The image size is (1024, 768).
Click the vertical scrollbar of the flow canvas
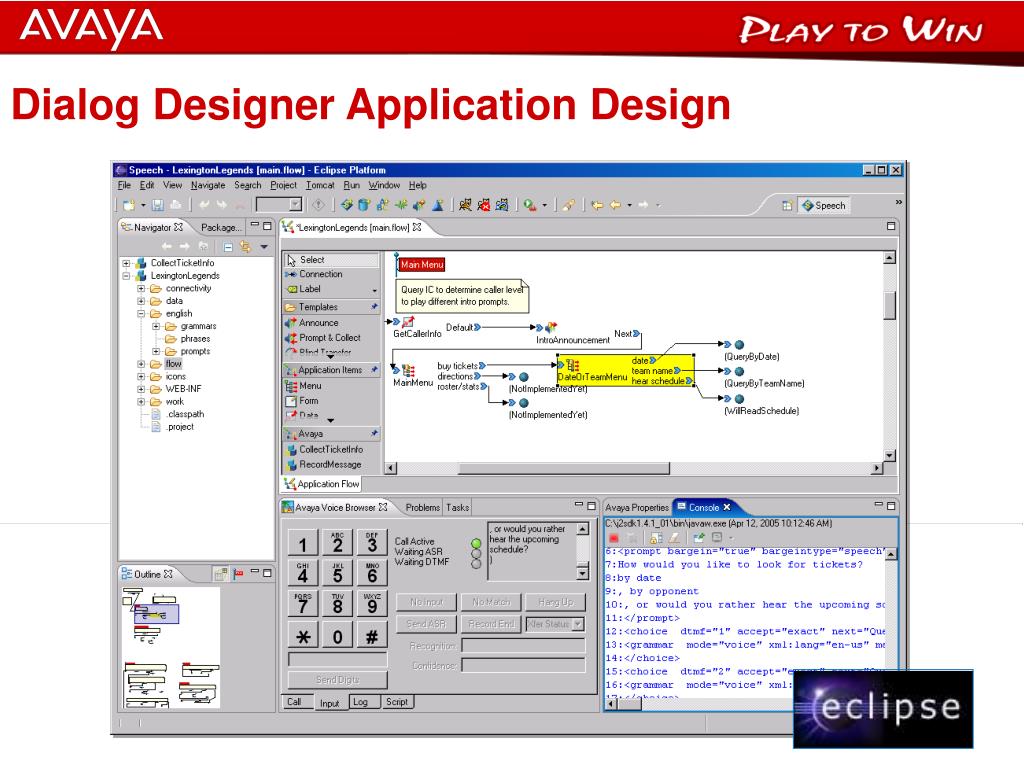(x=889, y=357)
